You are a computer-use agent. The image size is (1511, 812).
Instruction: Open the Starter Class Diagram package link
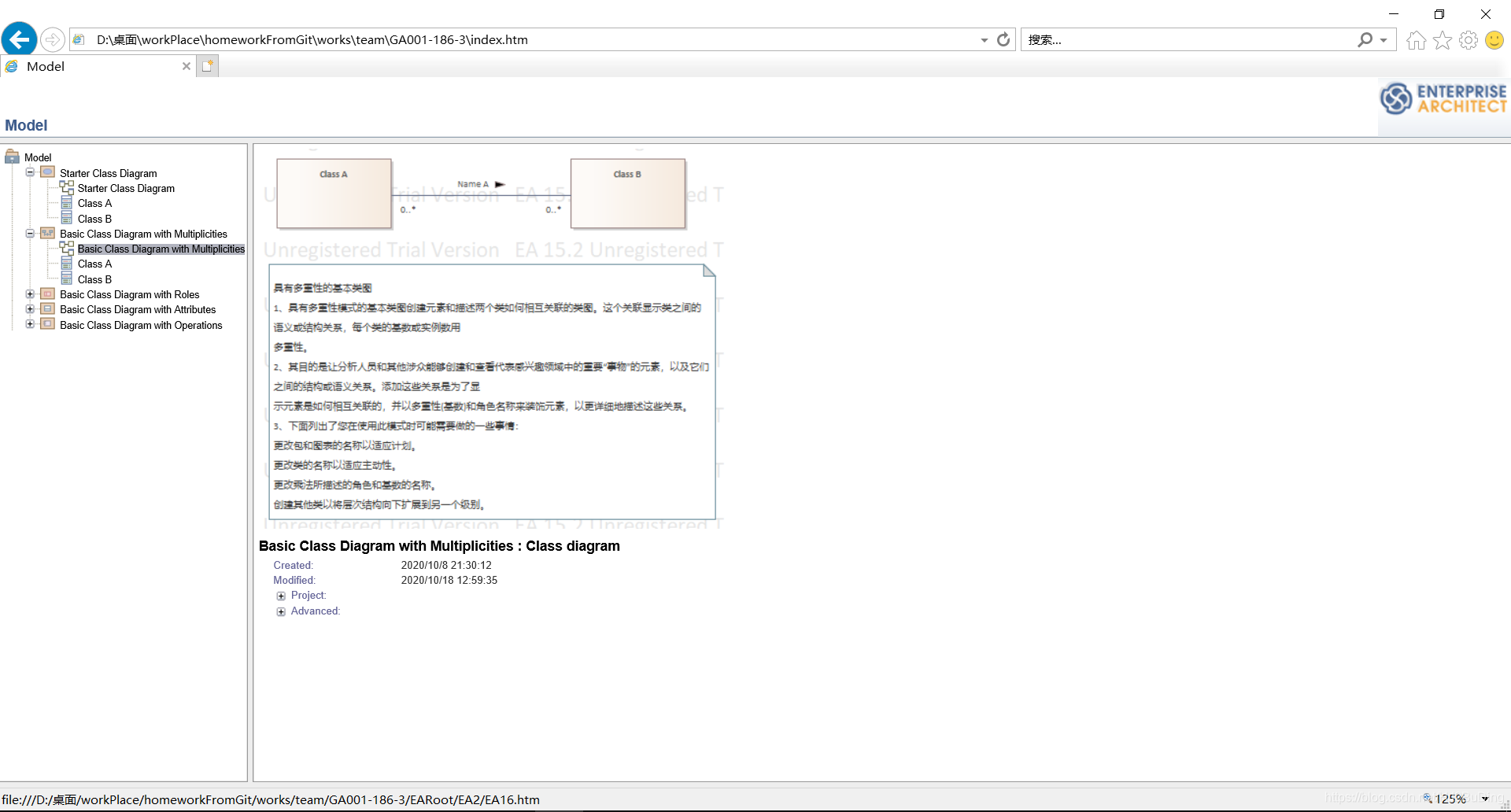click(x=108, y=173)
